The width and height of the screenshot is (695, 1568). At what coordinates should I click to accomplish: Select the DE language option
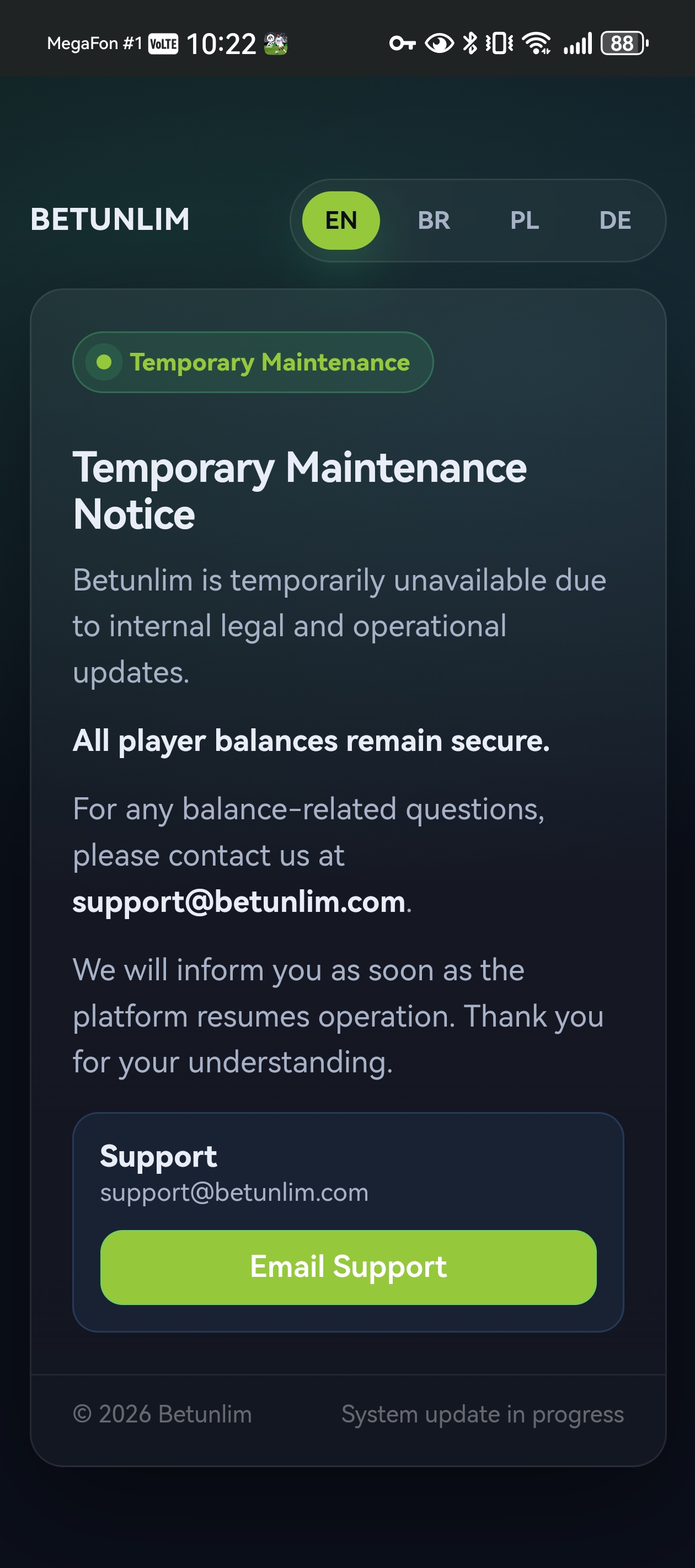(614, 221)
